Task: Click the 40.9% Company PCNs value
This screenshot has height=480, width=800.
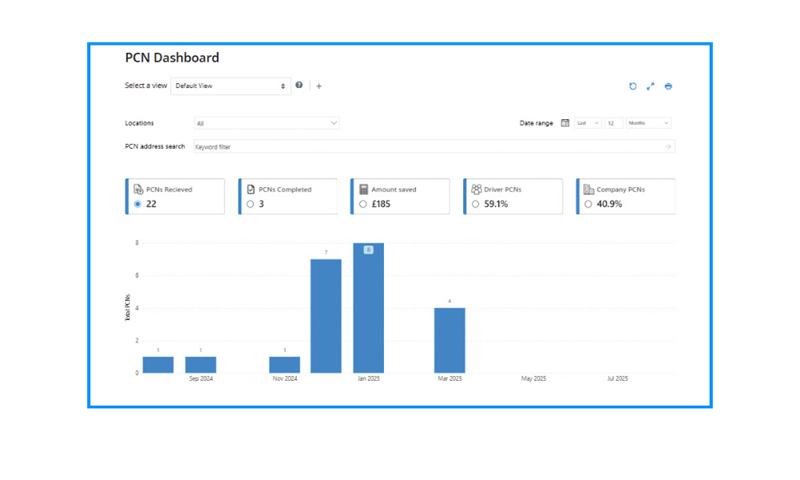Action: [x=609, y=204]
